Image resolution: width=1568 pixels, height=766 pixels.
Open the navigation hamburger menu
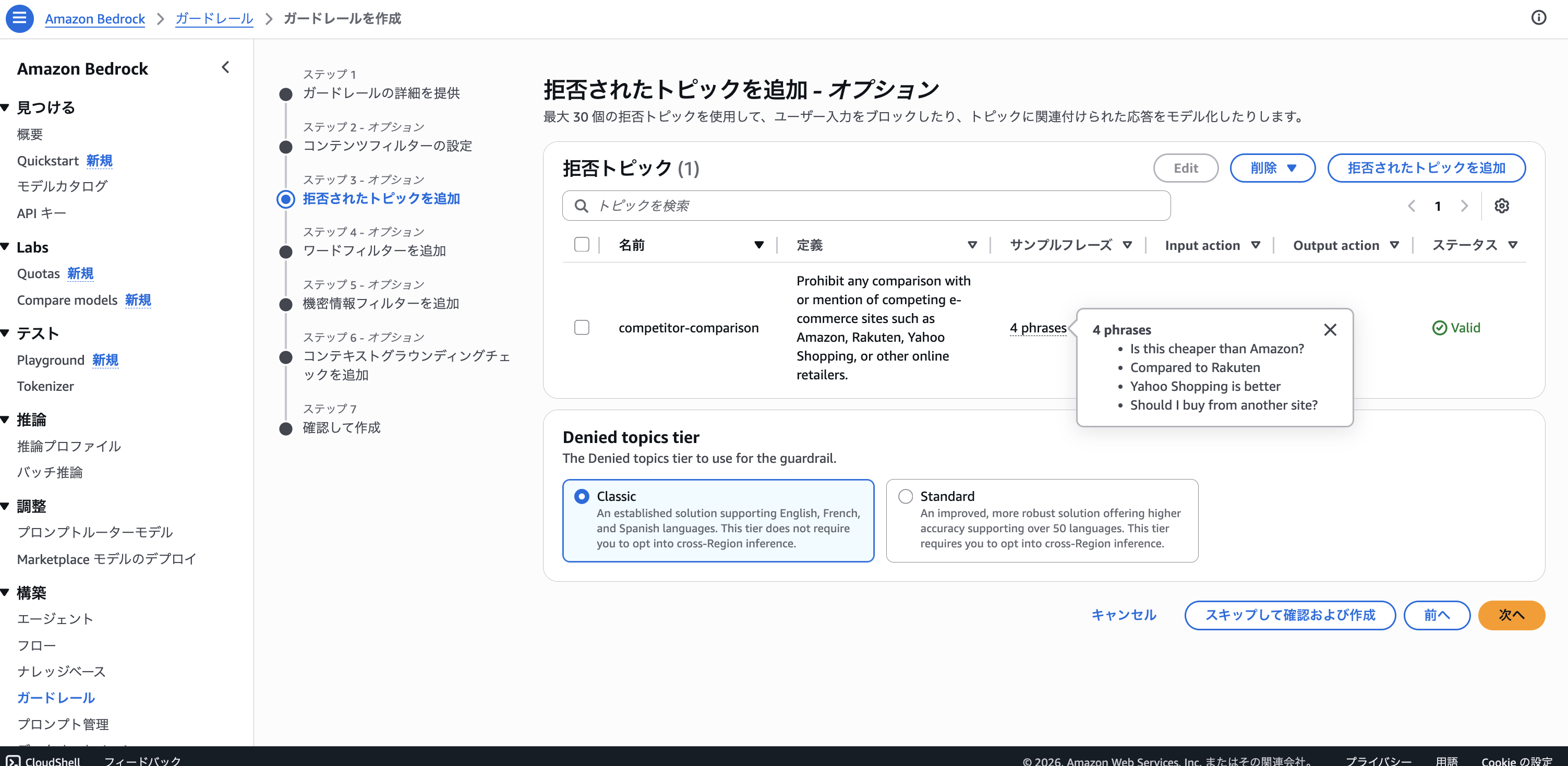[19, 18]
